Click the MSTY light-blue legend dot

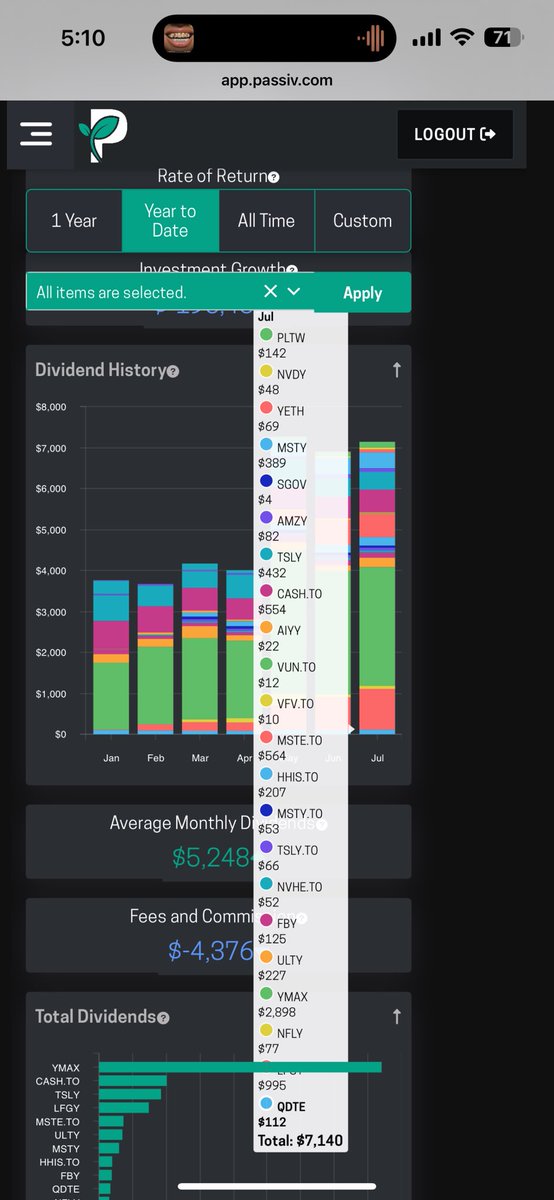[x=266, y=446]
